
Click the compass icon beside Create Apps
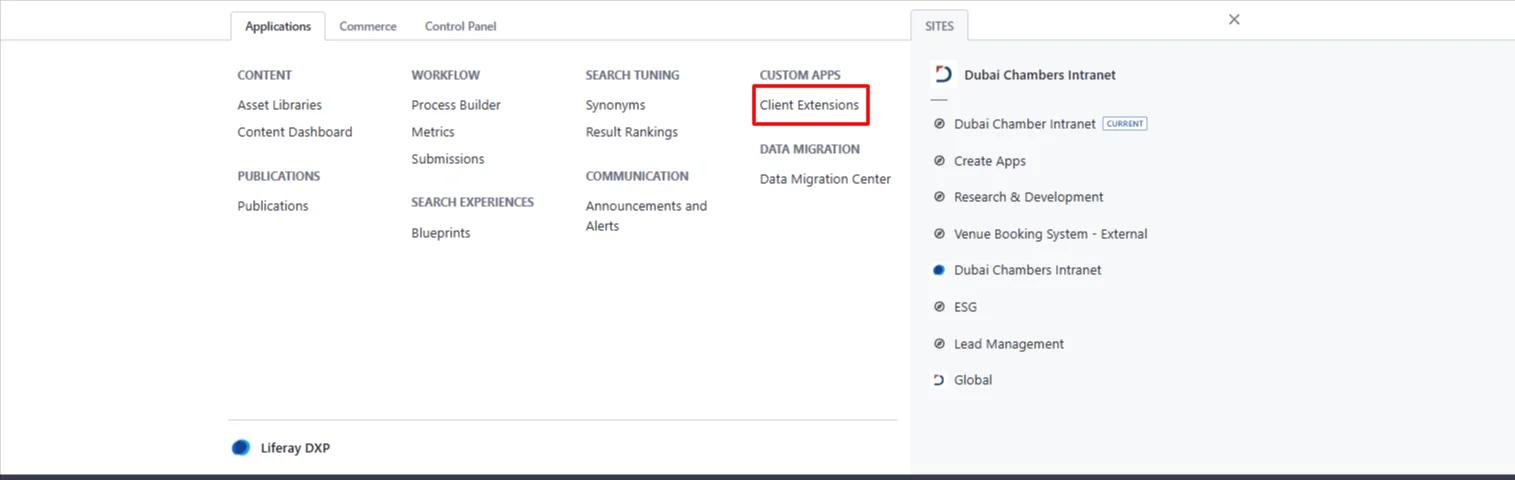(939, 160)
